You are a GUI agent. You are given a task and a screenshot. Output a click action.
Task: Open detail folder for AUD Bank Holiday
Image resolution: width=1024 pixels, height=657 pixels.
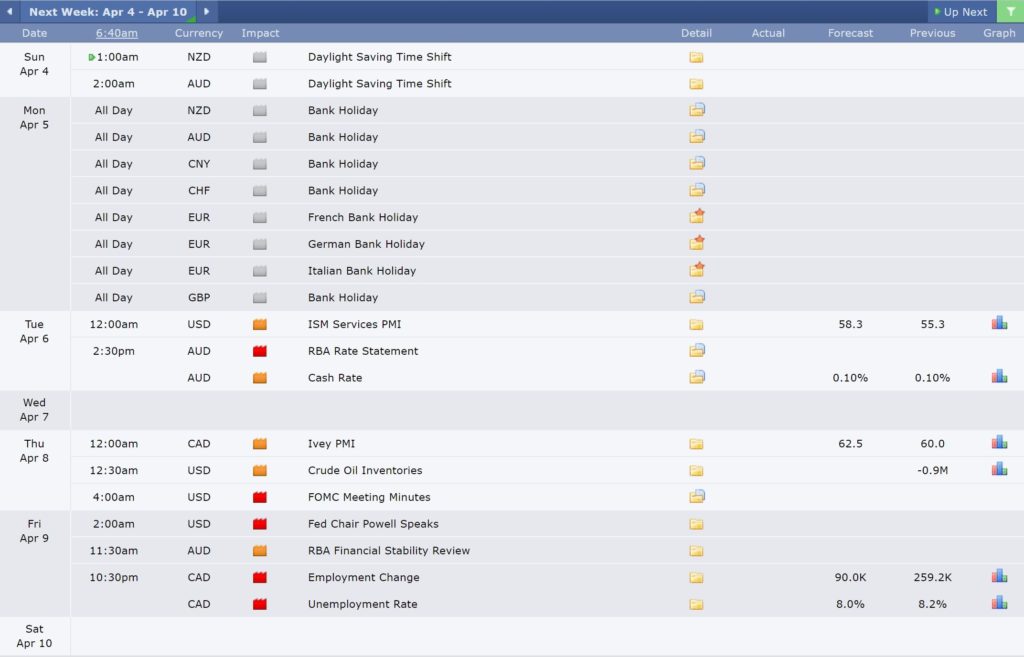[697, 136]
